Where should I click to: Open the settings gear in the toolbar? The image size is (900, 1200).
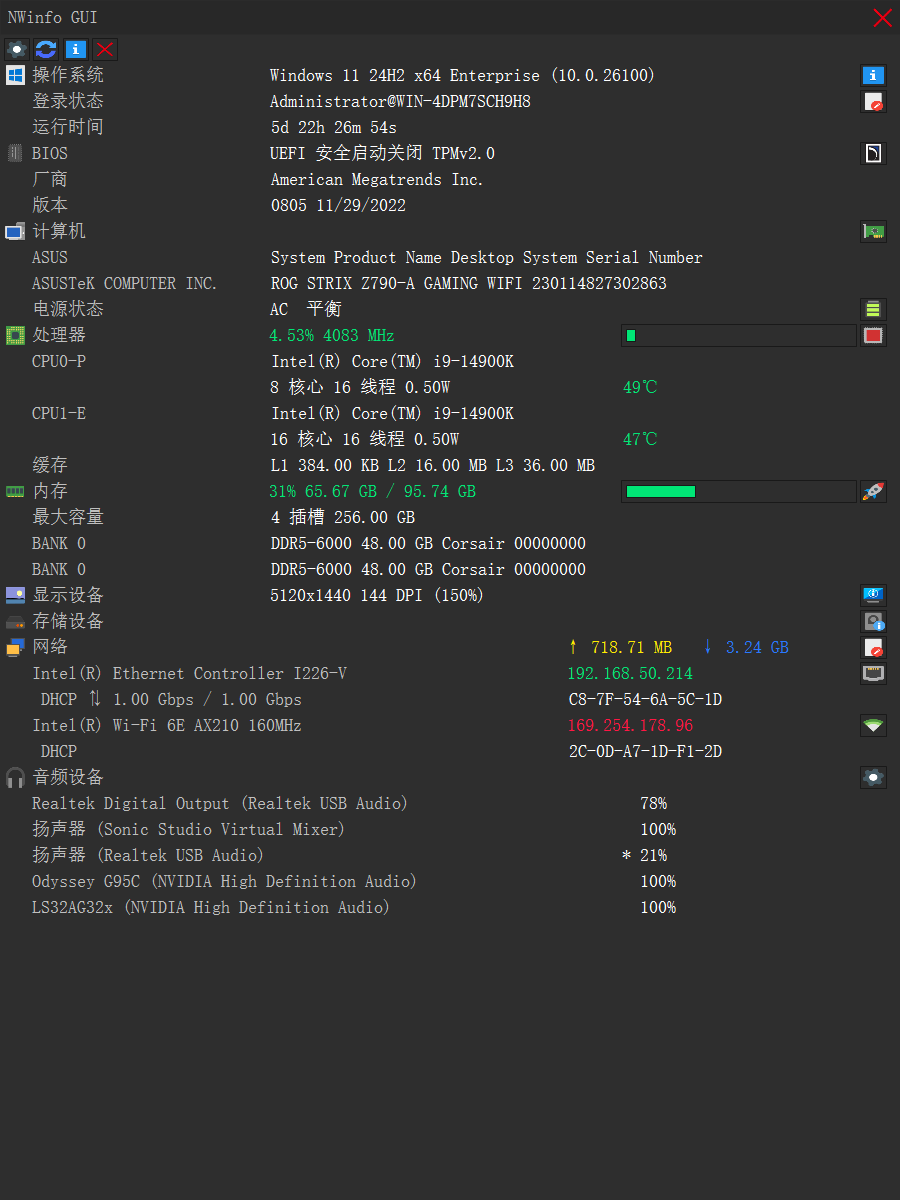tap(16, 49)
